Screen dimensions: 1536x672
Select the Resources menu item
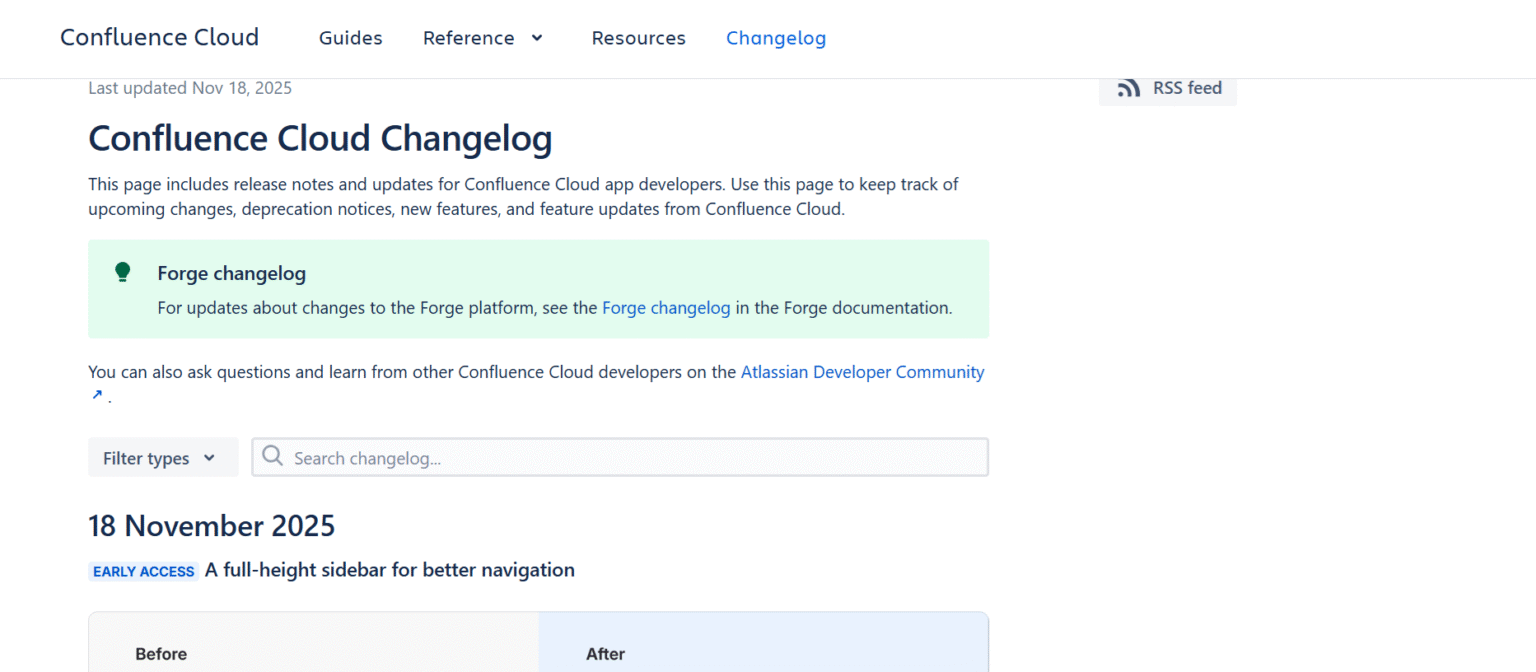click(x=638, y=38)
